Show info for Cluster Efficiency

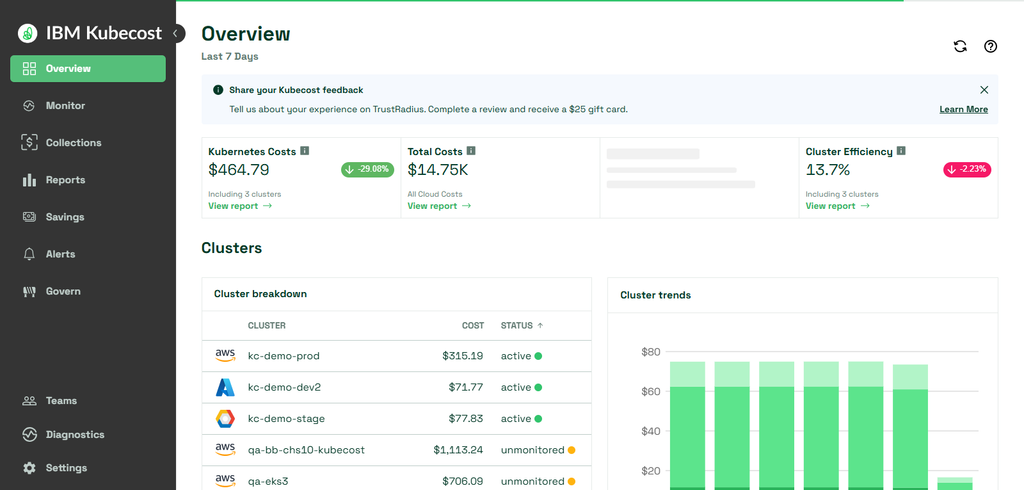pyautogui.click(x=901, y=151)
